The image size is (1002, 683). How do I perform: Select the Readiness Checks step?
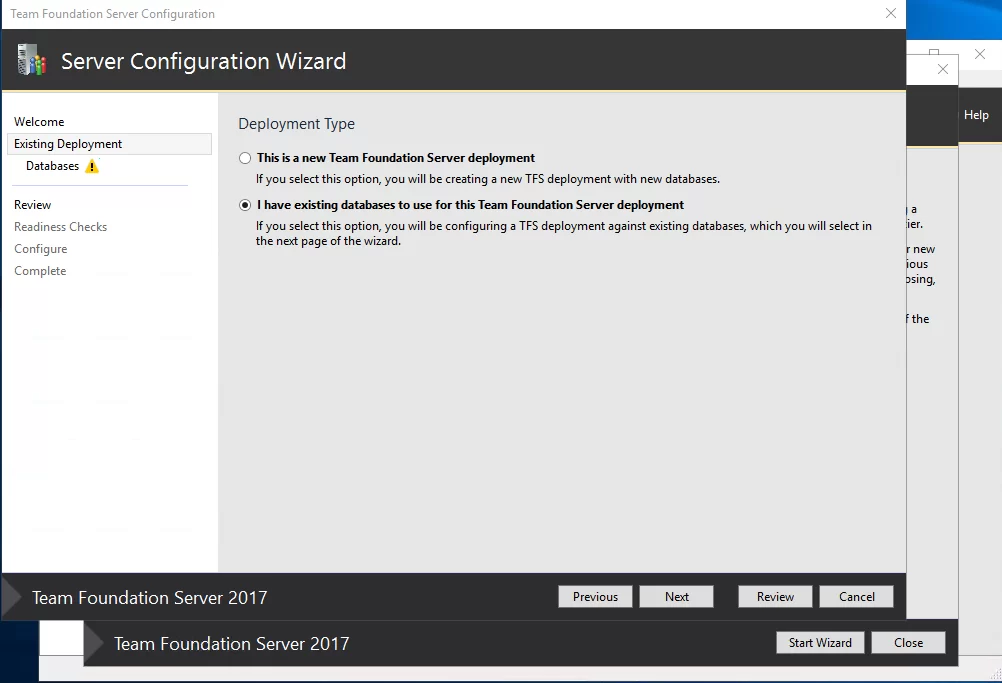[x=61, y=227]
